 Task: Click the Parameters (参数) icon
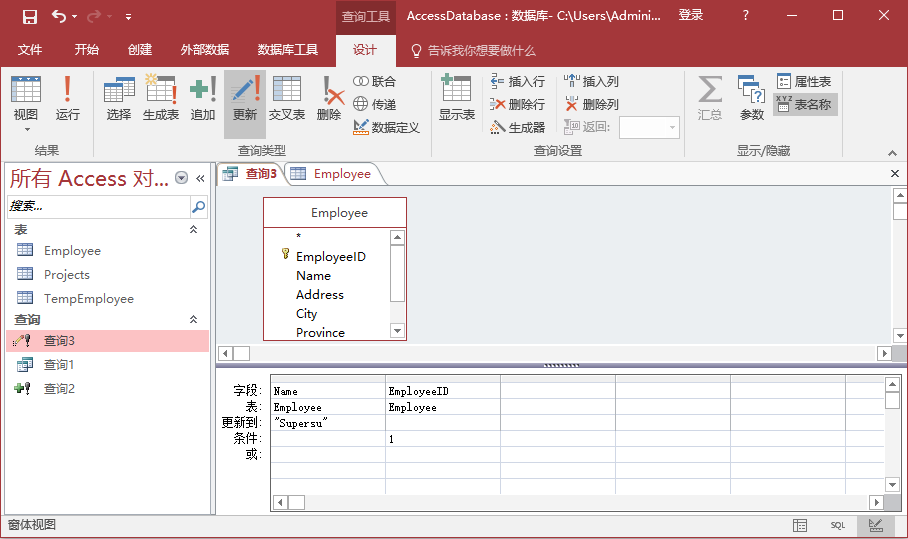pos(751,99)
